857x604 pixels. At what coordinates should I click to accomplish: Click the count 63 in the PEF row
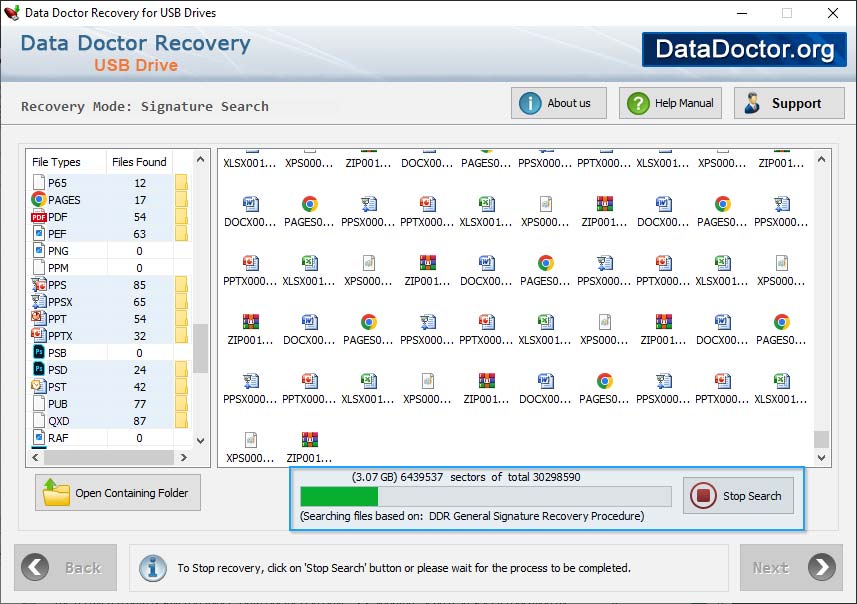pos(140,234)
